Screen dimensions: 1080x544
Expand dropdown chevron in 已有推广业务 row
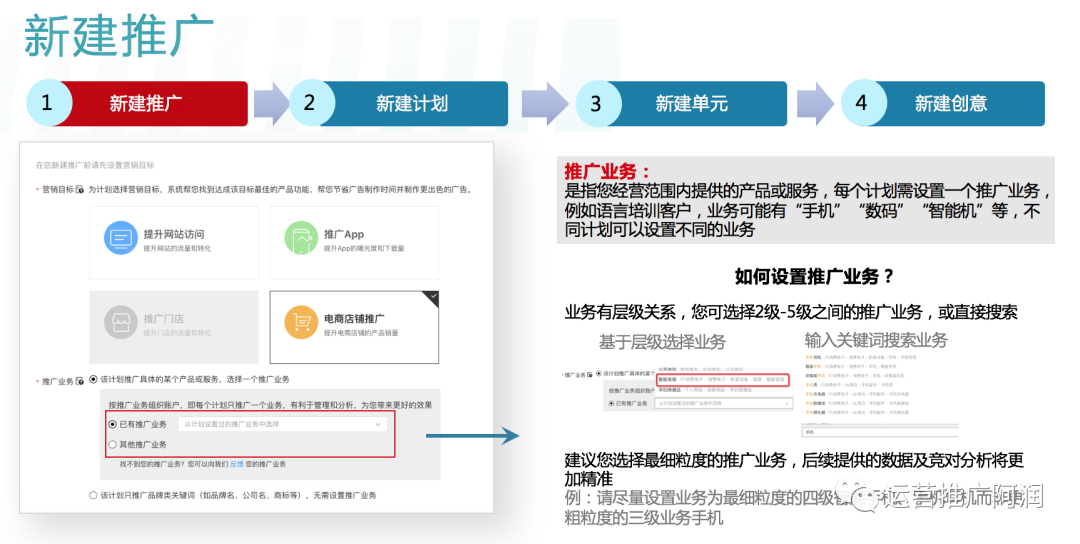tap(377, 424)
